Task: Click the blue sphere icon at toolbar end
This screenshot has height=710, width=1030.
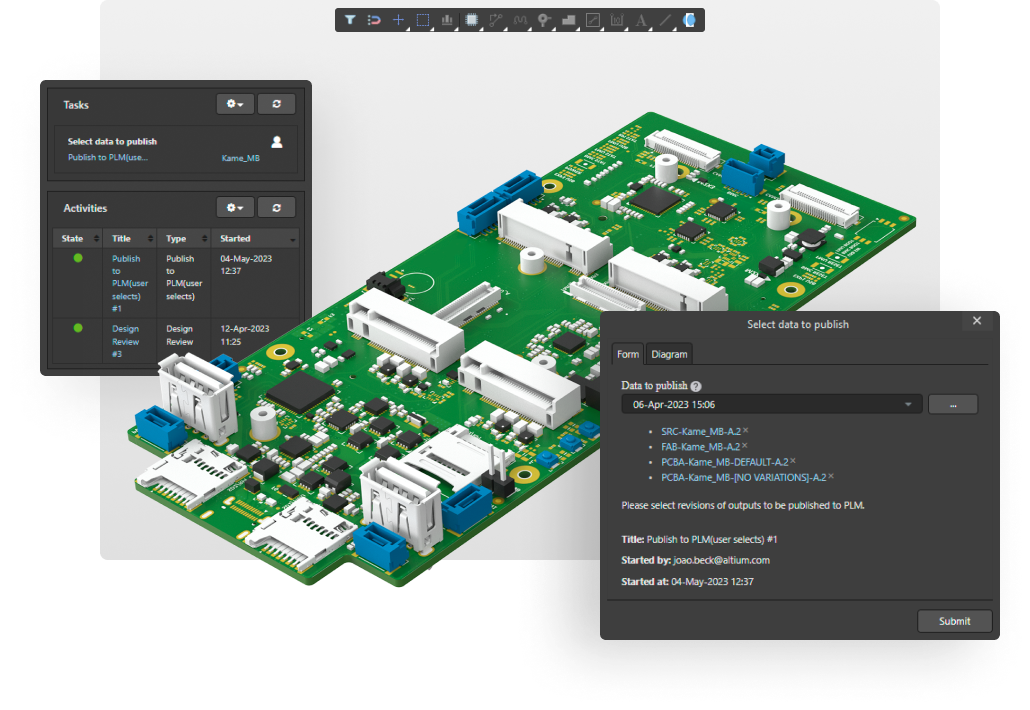Action: (x=689, y=20)
